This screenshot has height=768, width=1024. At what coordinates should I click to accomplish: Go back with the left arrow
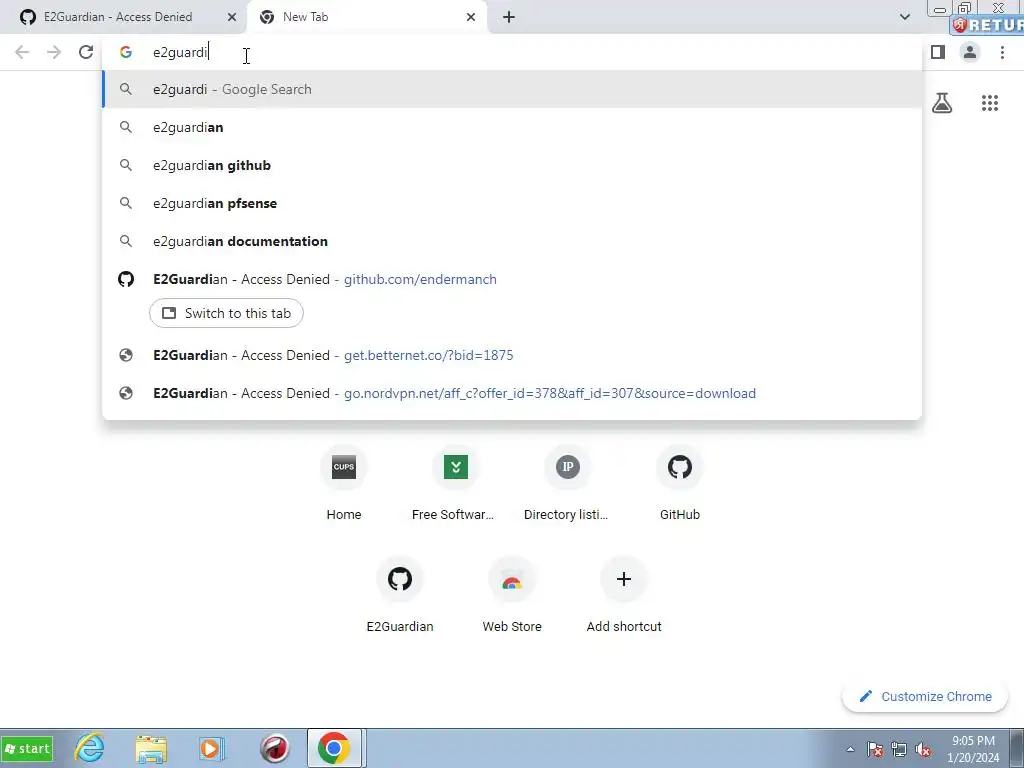pyautogui.click(x=22, y=52)
